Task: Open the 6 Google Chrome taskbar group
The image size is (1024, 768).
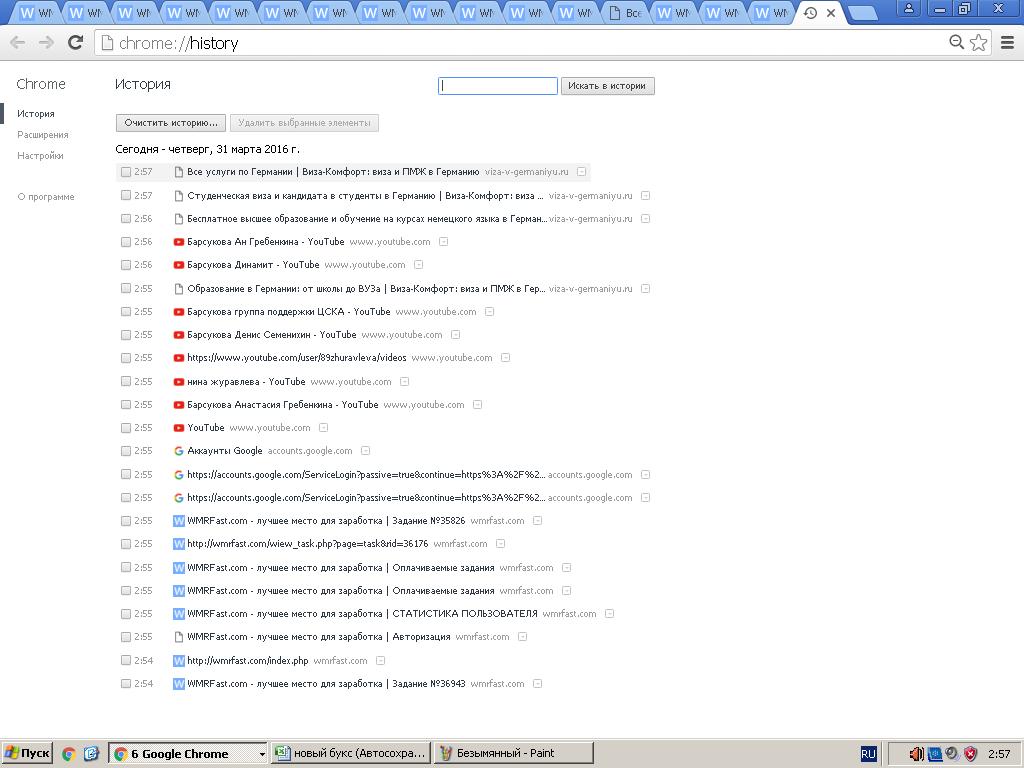Action: point(187,754)
